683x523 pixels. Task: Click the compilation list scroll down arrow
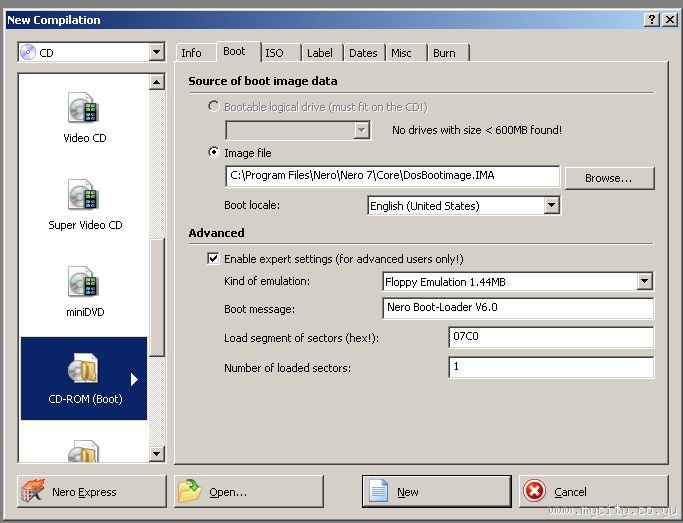156,454
